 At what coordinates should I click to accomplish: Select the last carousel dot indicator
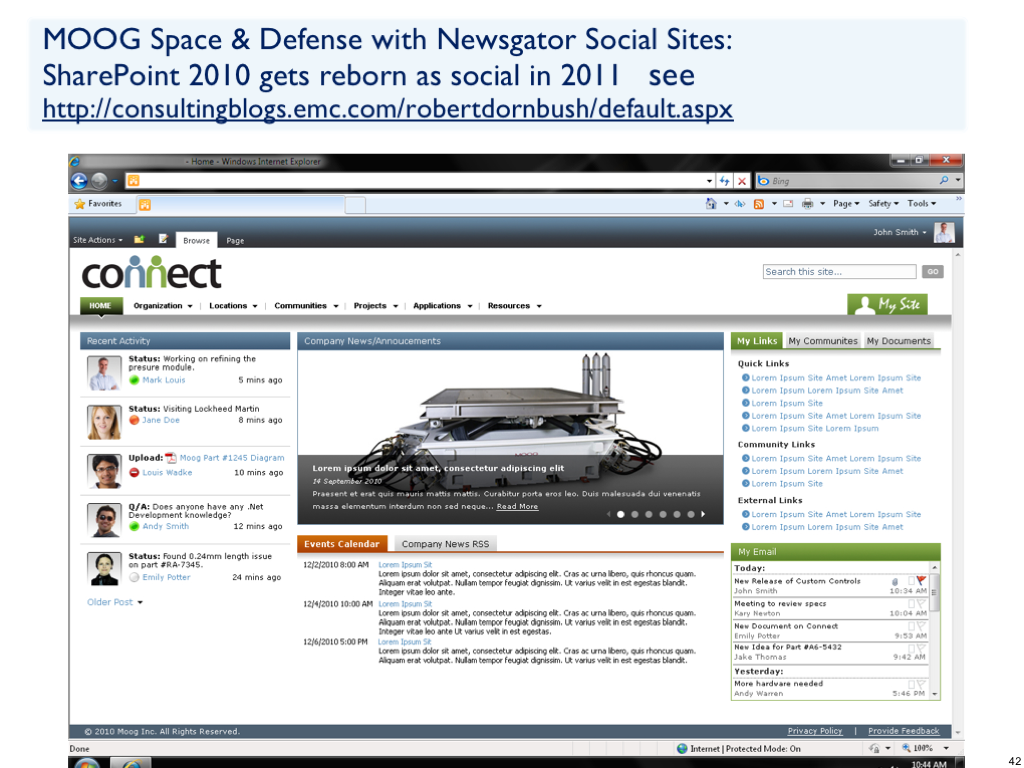click(691, 515)
